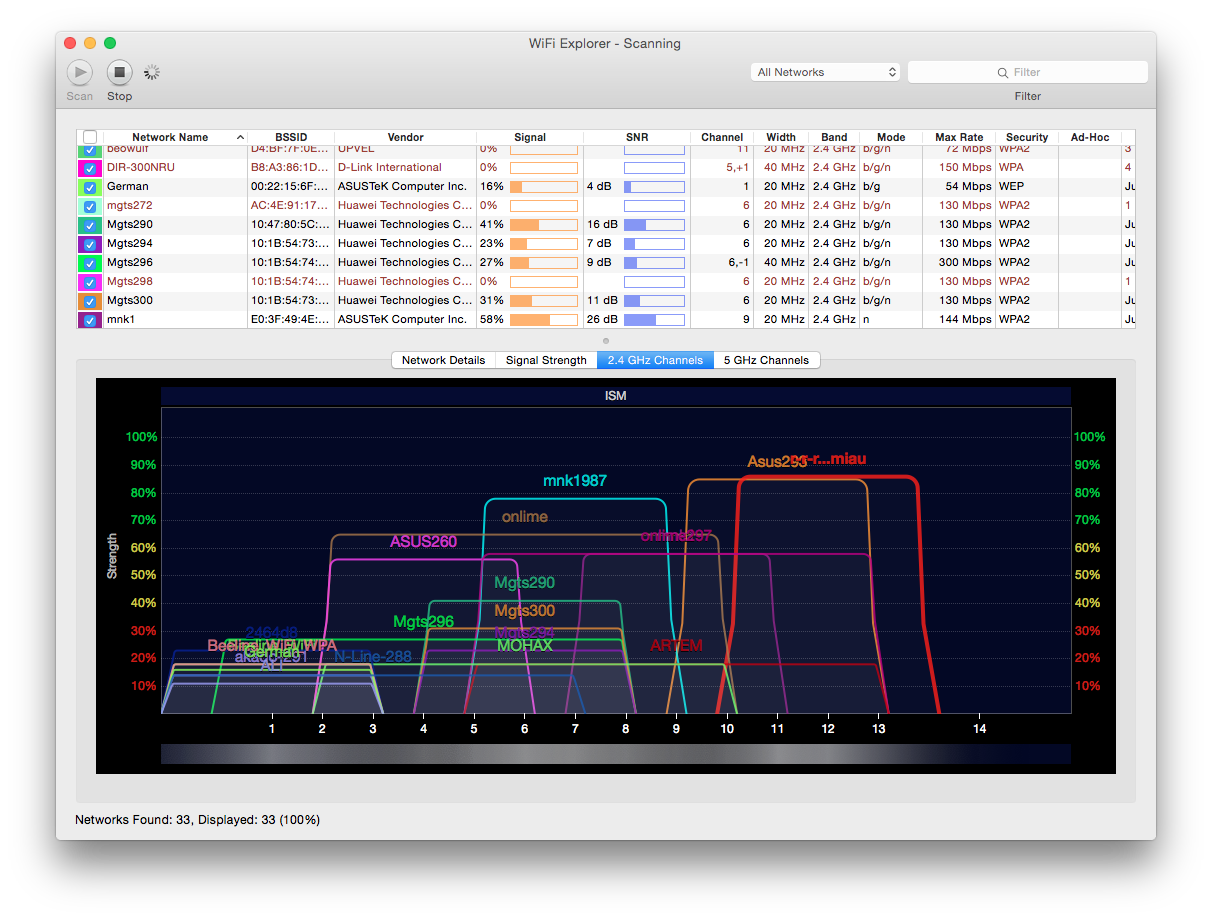
Task: Open the All Networks filter dropdown
Action: click(826, 72)
